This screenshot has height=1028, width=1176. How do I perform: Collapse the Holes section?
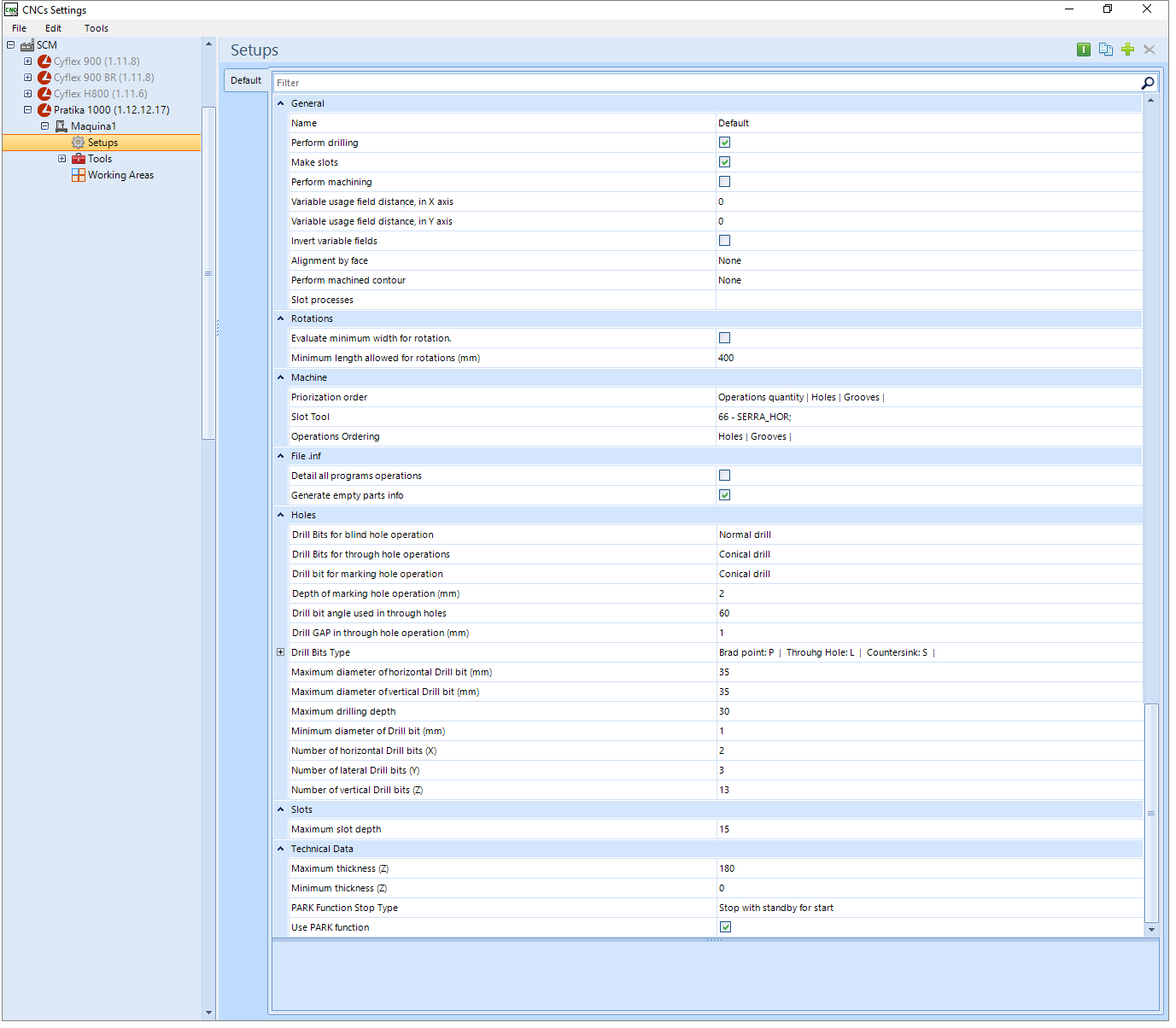tap(280, 515)
